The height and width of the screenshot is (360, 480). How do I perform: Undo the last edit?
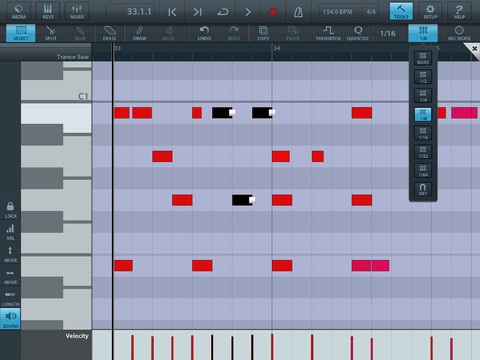click(x=204, y=33)
